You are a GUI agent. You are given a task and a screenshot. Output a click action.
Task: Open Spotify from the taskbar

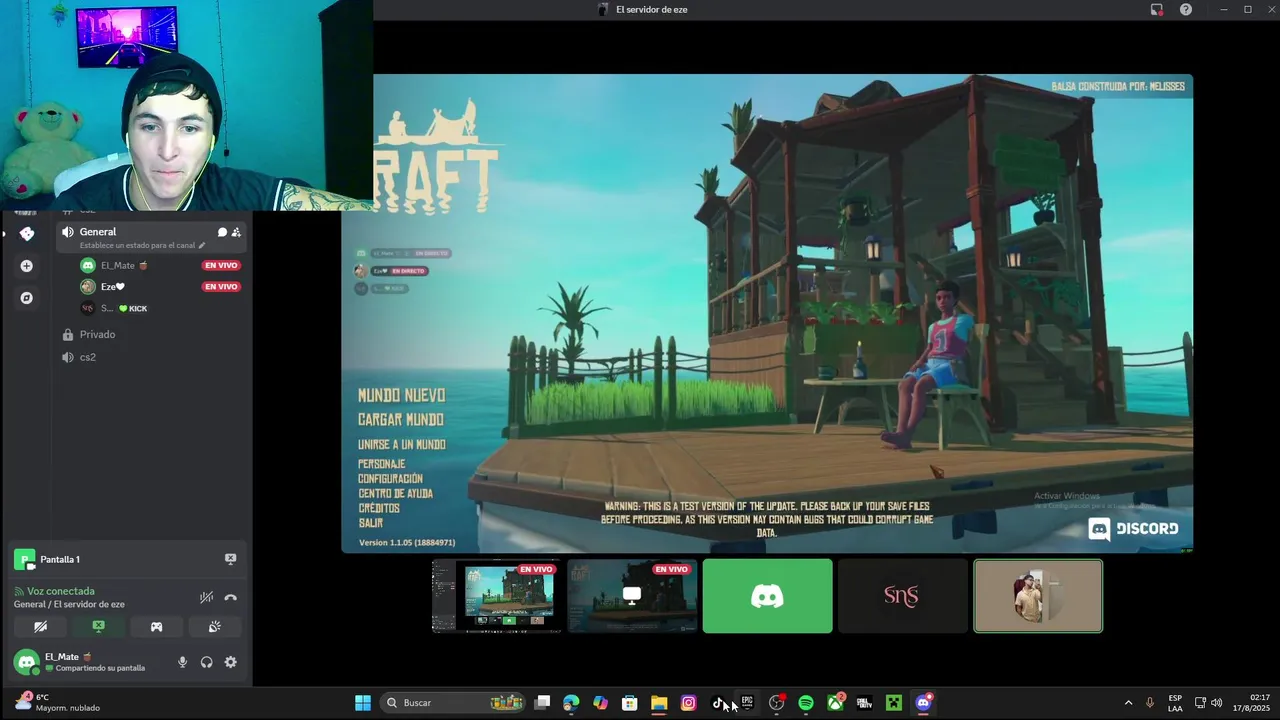pos(806,703)
